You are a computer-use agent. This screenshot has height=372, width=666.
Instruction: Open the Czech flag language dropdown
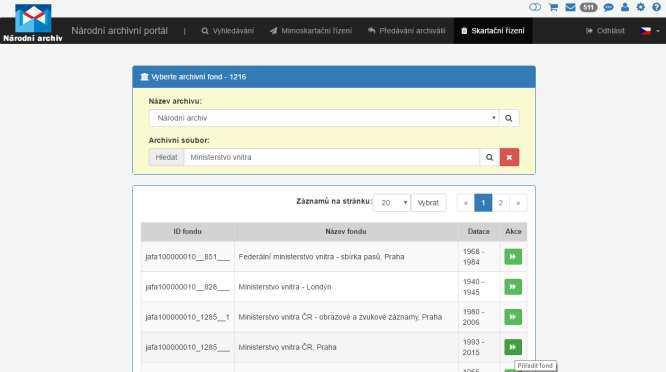pos(650,31)
